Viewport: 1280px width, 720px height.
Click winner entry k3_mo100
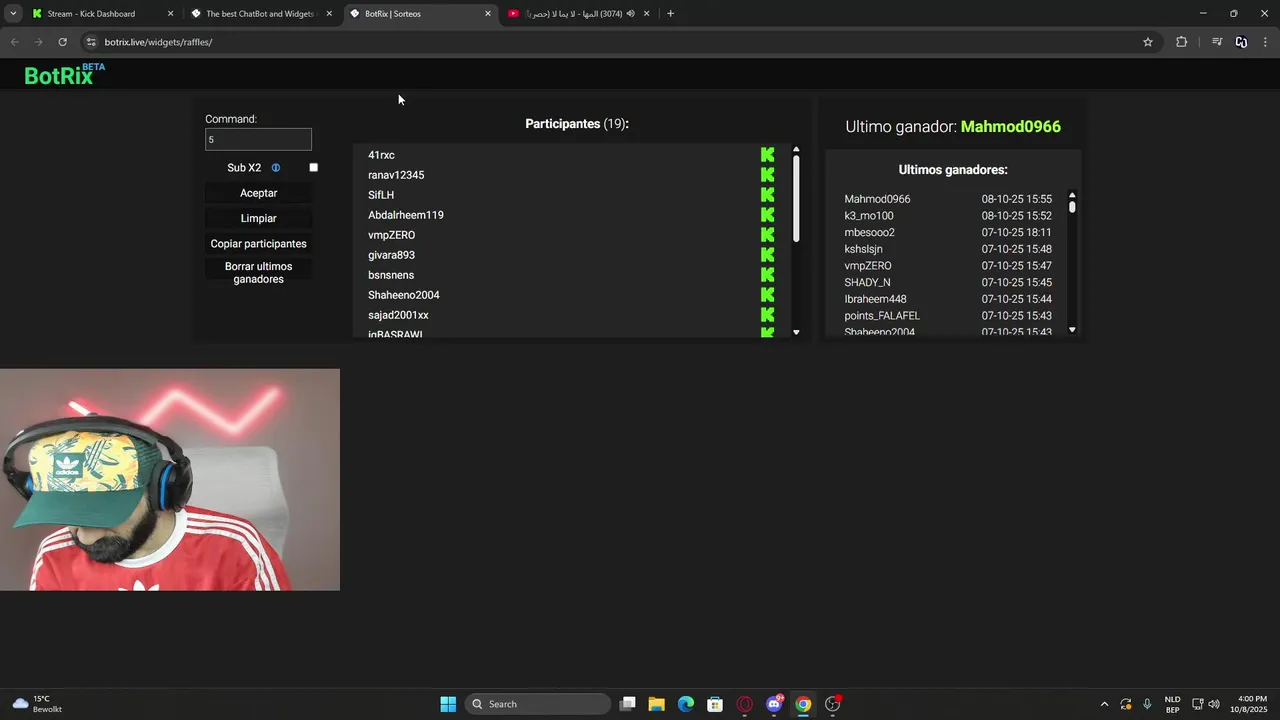869,216
